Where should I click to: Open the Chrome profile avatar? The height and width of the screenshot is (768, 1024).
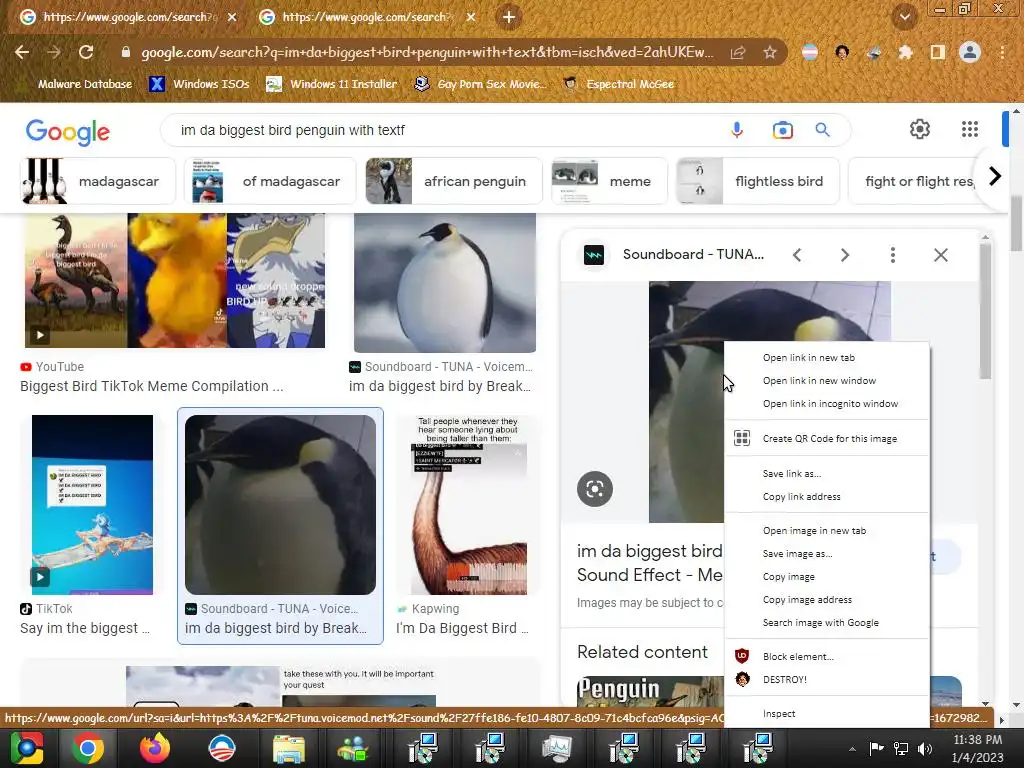(x=970, y=52)
